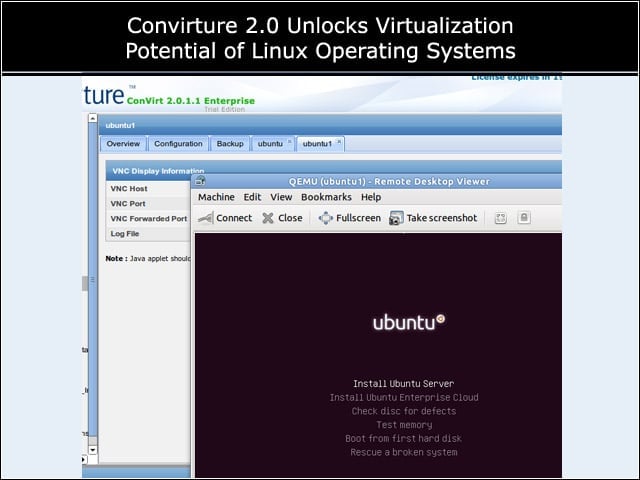Select Boot from first hard disk option
This screenshot has height=480, width=640.
[x=403, y=438]
